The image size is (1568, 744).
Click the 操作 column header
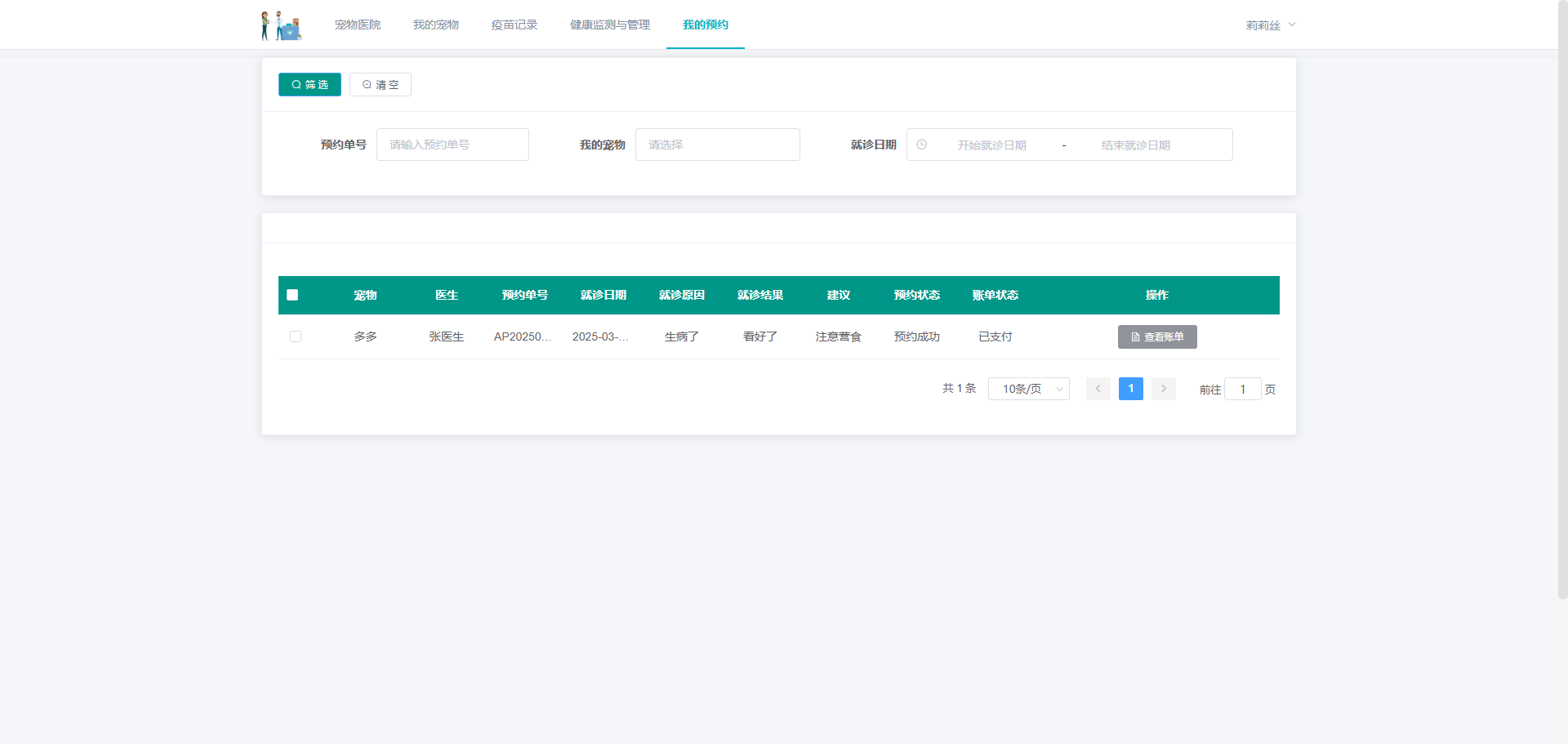click(x=1157, y=295)
